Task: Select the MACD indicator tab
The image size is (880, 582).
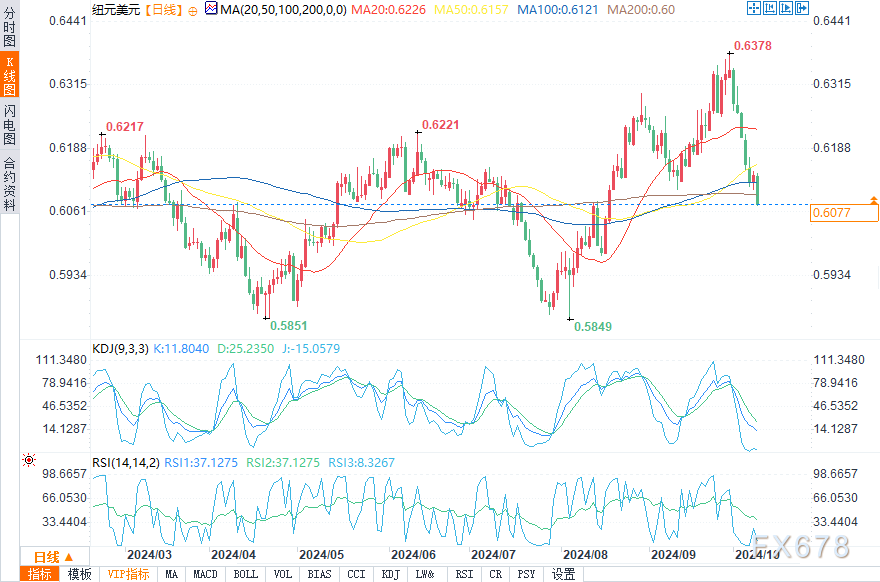Action: pos(205,574)
